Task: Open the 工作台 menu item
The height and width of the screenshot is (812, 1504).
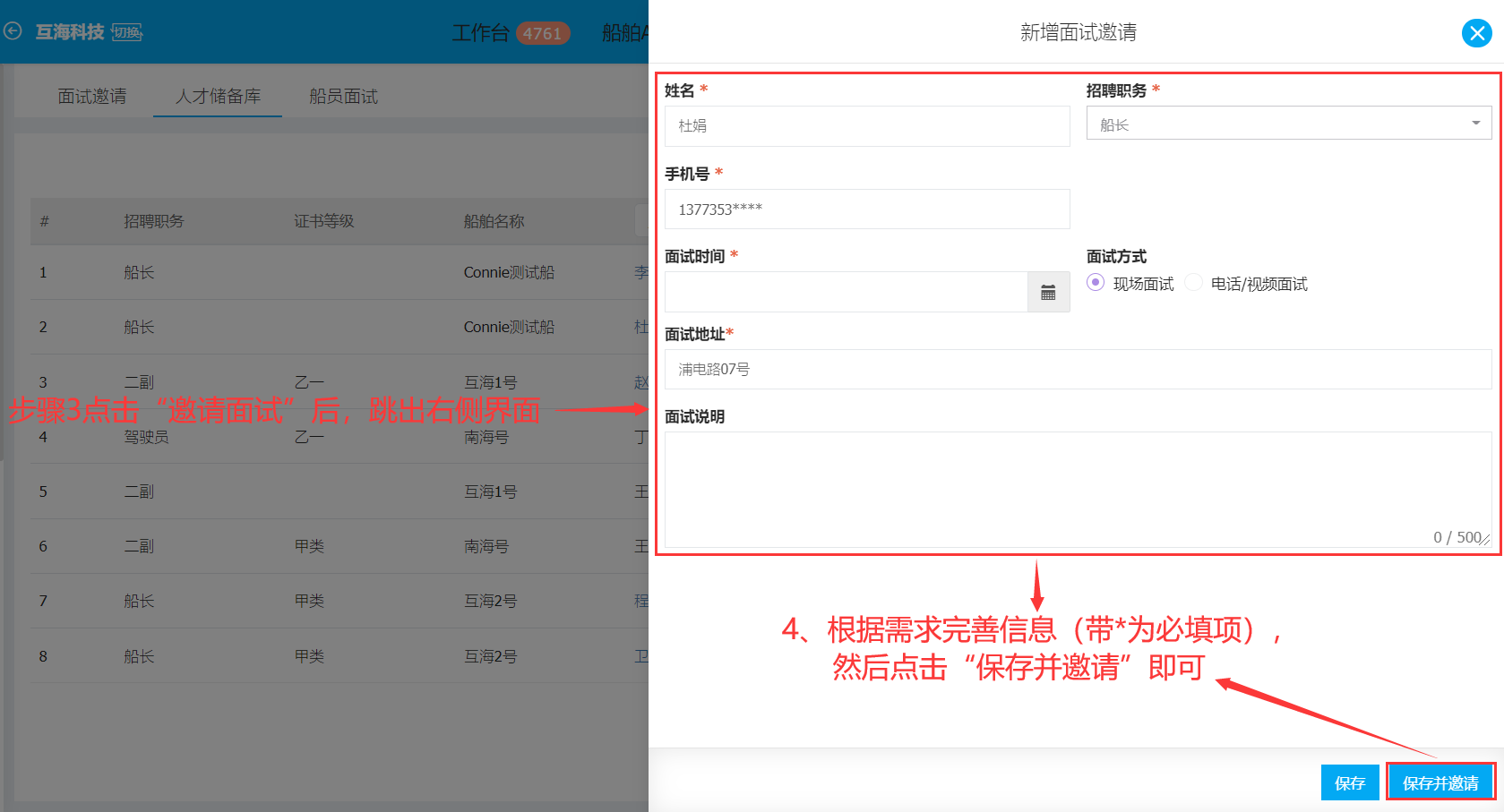Action: pyautogui.click(x=480, y=33)
